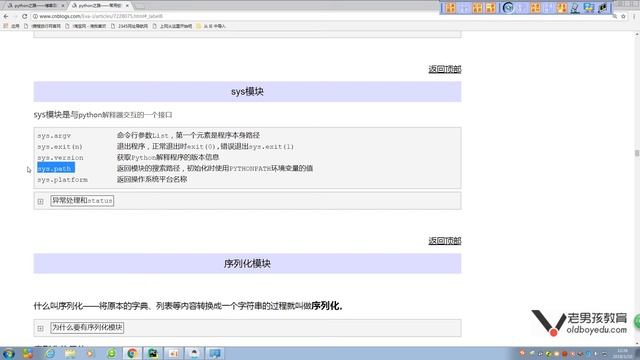The width and height of the screenshot is (640, 360).
Task: Click the sys.exit(n) entry
Action: point(60,147)
